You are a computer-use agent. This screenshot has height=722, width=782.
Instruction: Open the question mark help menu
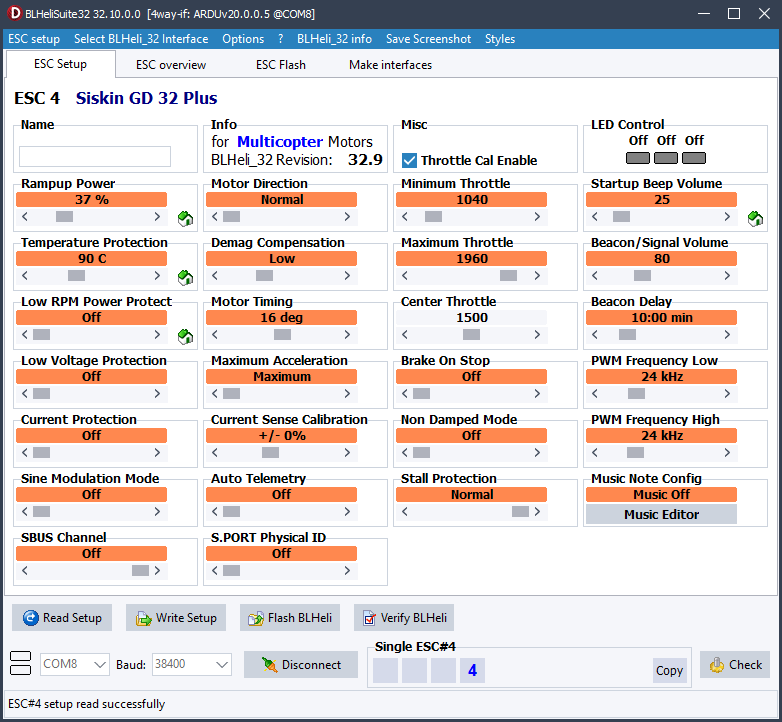[280, 39]
